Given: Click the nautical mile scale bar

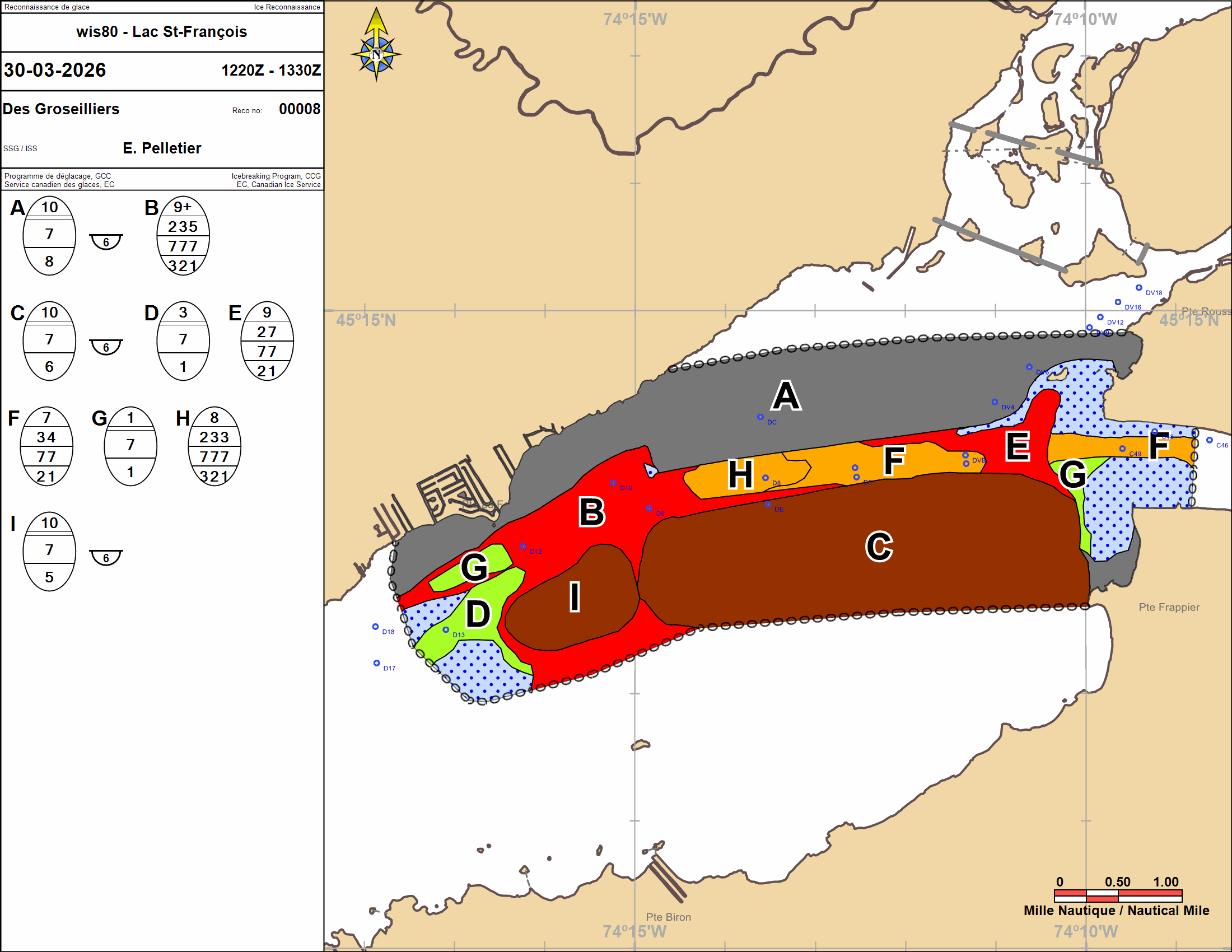Looking at the screenshot, I should (1118, 895).
